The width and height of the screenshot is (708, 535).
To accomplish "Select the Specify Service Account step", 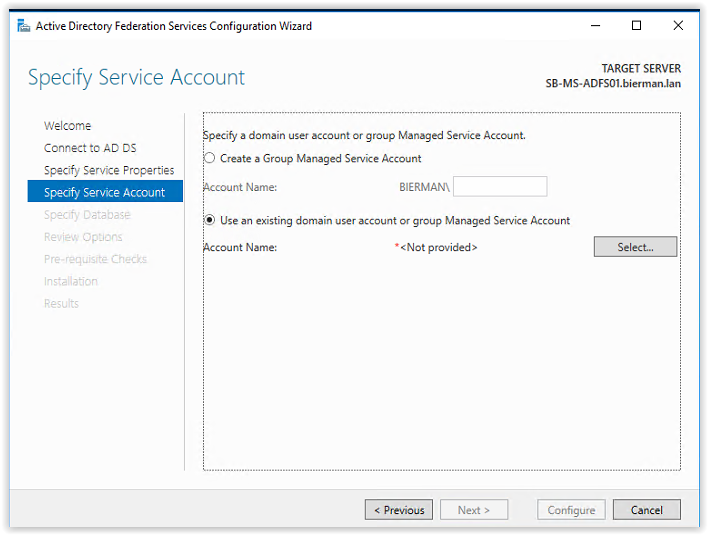I will pos(105,191).
